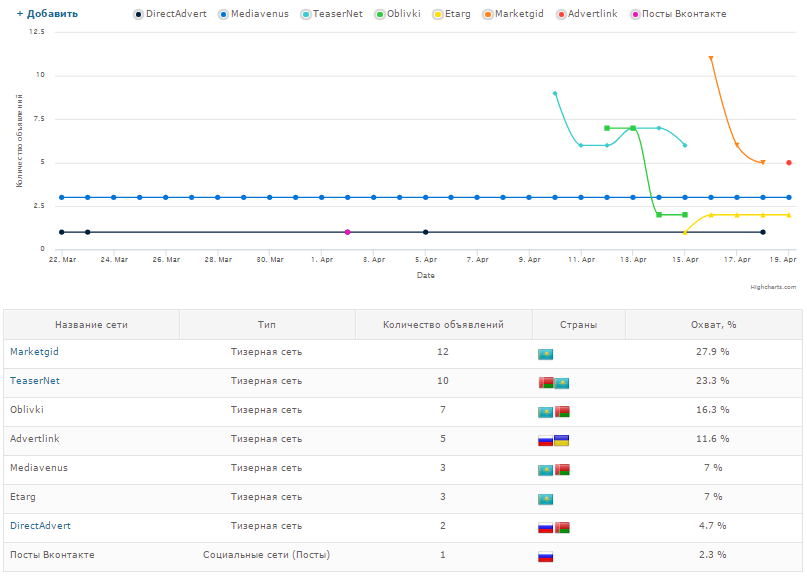Pick the Belarus flag in the Mediavenus row
Viewport: 807px width, 577px height.
[562, 469]
